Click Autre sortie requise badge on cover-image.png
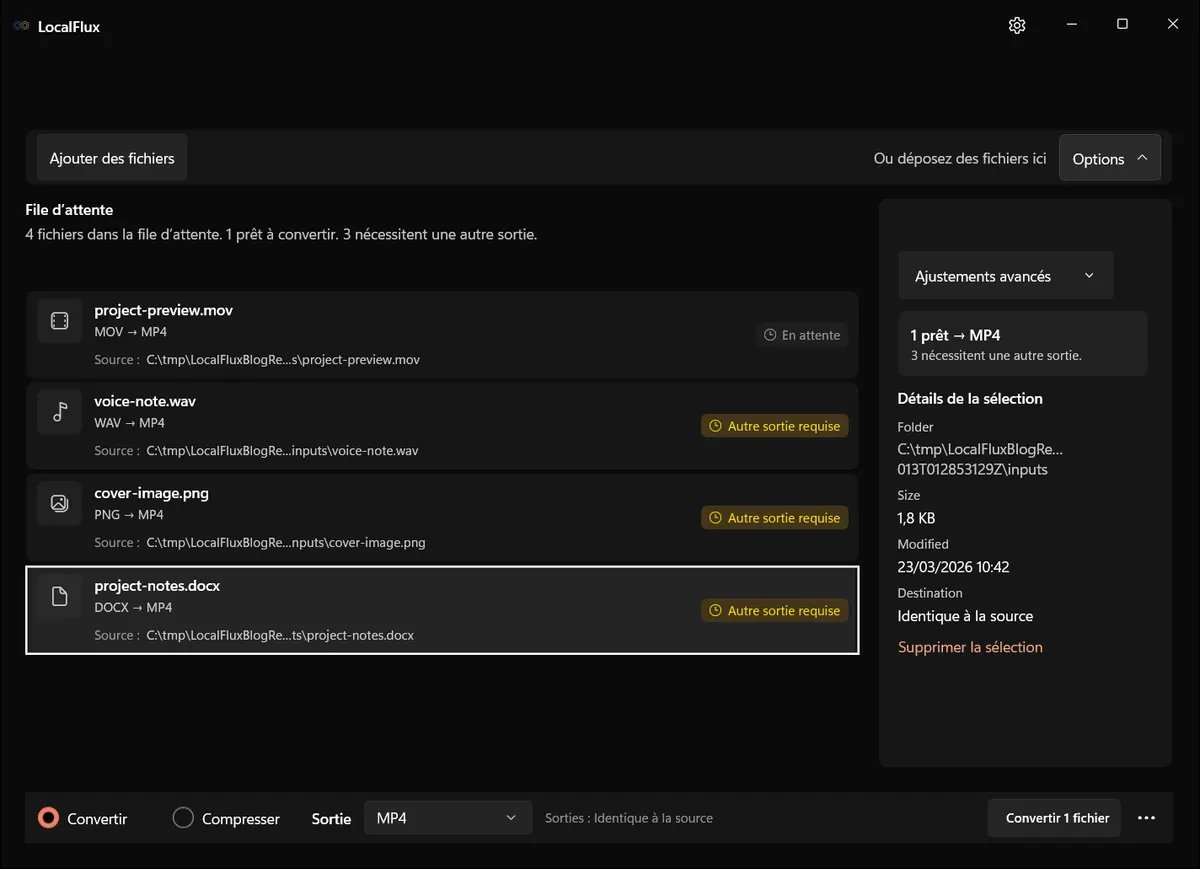The width and height of the screenshot is (1200, 869). [775, 518]
